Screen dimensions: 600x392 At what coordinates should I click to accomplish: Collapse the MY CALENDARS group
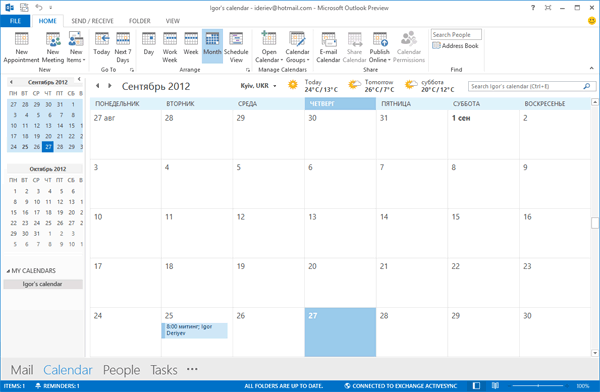coord(8,271)
